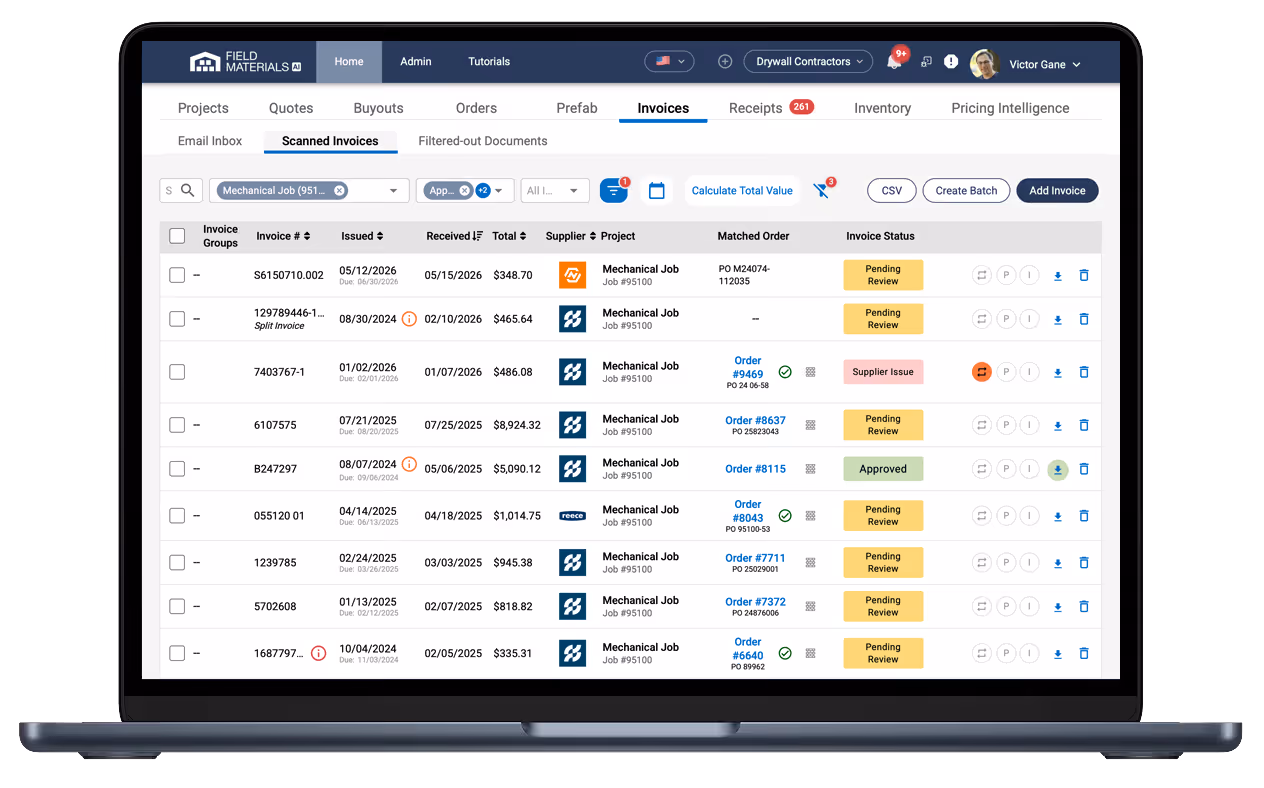This screenshot has height=788, width=1264.
Task: Click the I circle icon for invoice 1239785
Action: click(x=1030, y=563)
